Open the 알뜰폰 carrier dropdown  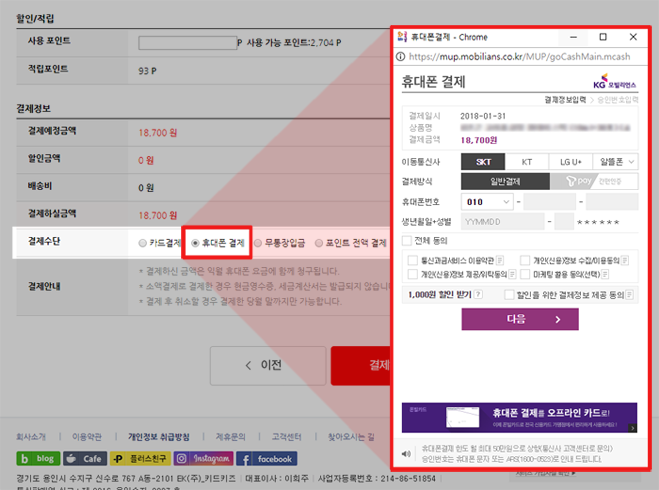point(616,162)
